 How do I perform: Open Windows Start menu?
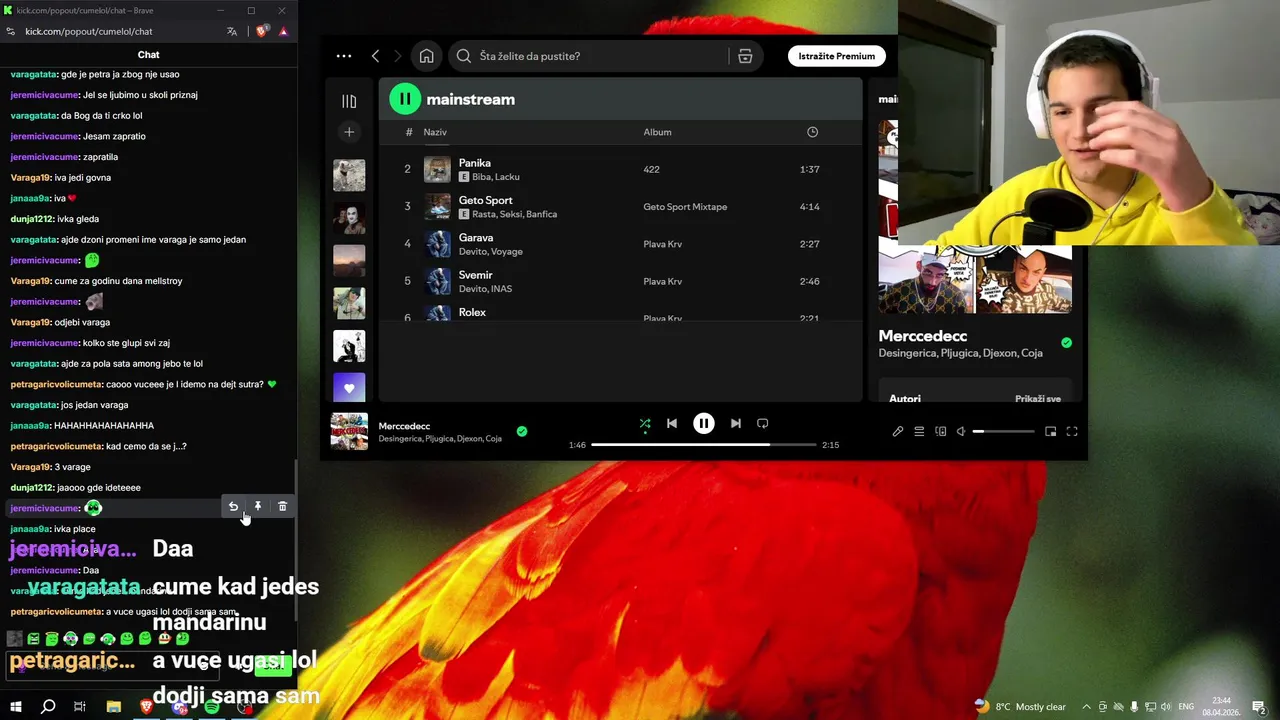pyautogui.click(x=15, y=706)
